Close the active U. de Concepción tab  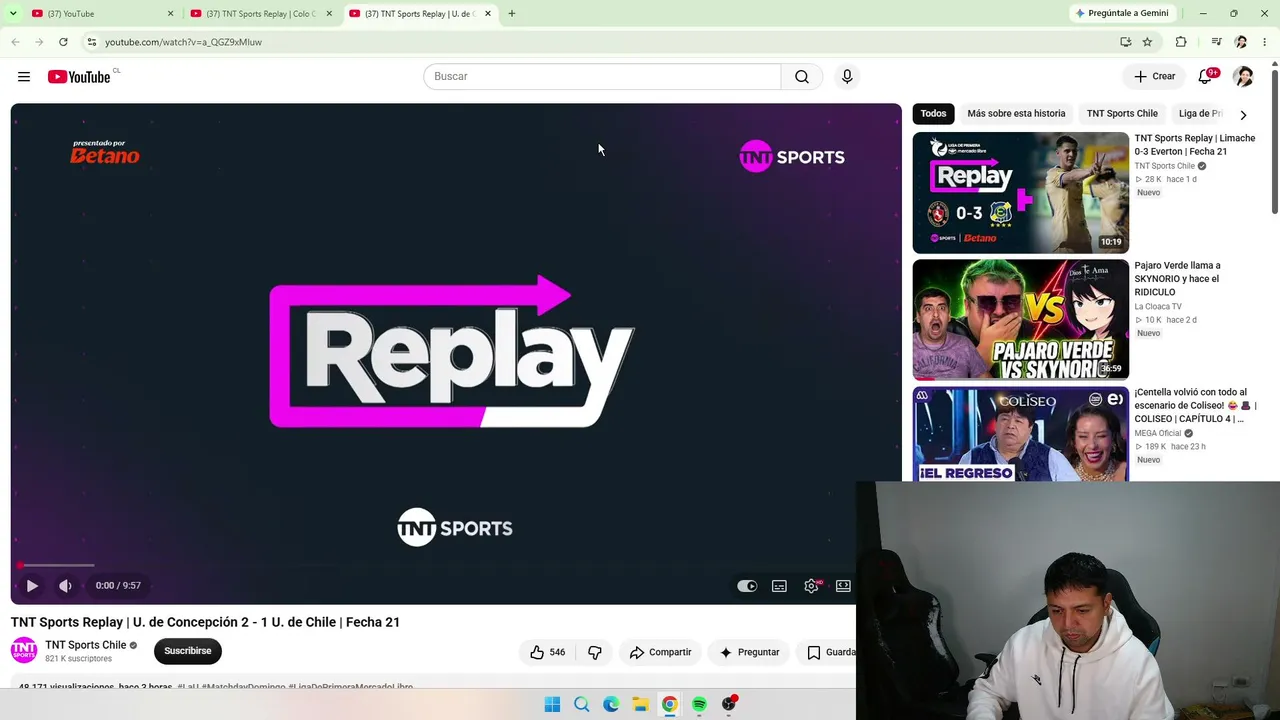coord(488,14)
